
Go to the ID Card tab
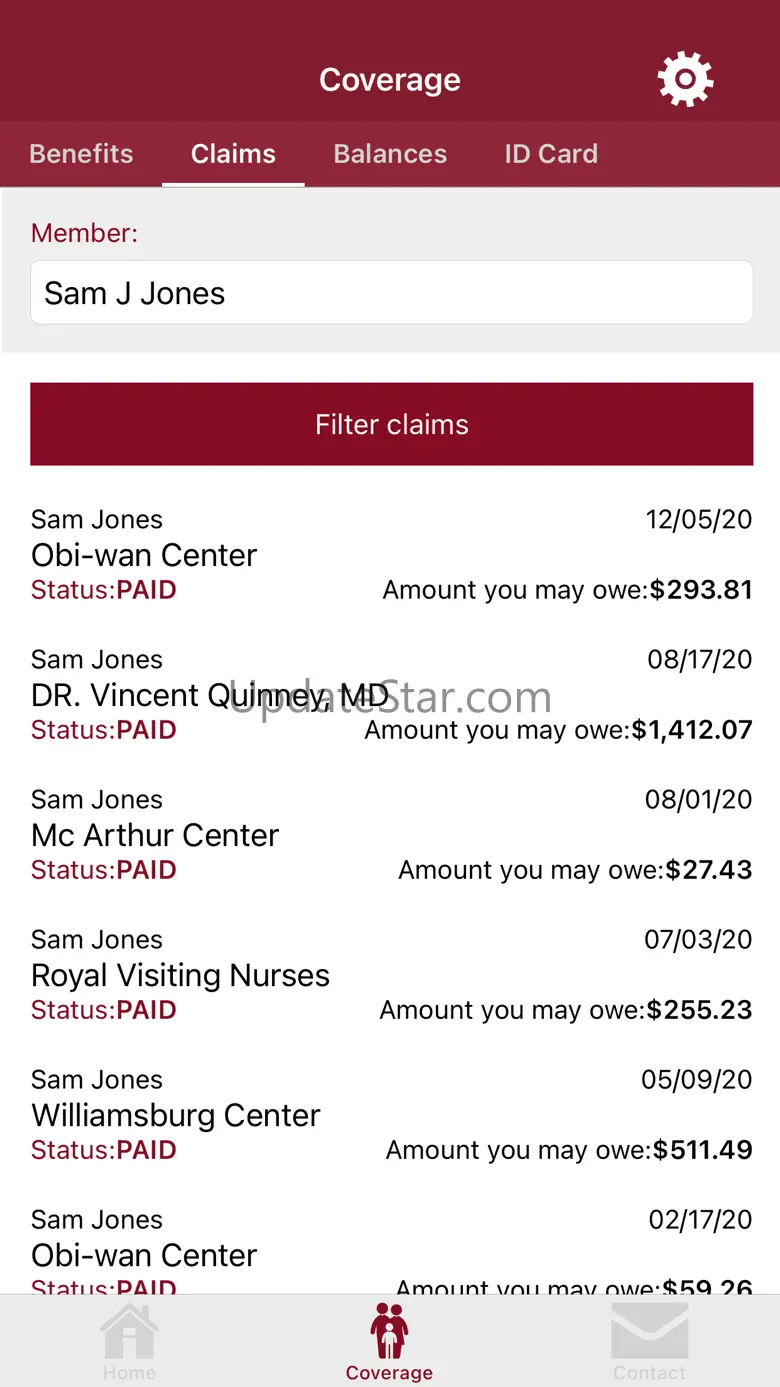click(x=551, y=154)
